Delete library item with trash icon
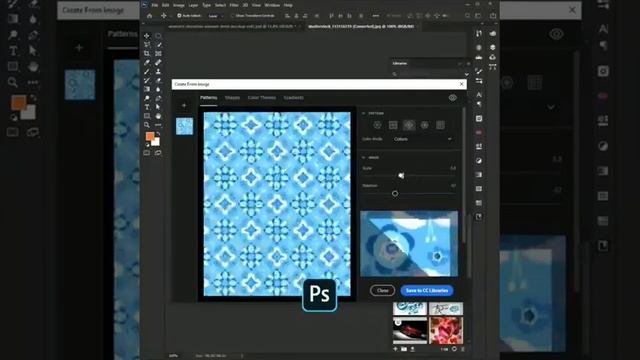The width and height of the screenshot is (640, 360). click(x=463, y=349)
